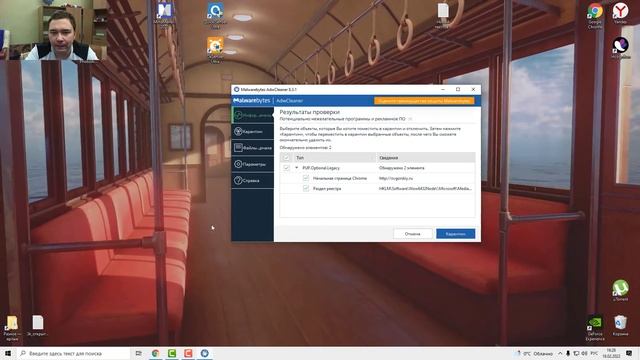Open the log files section in sidebar
Screen dimensions: 640x360
click(x=252, y=148)
